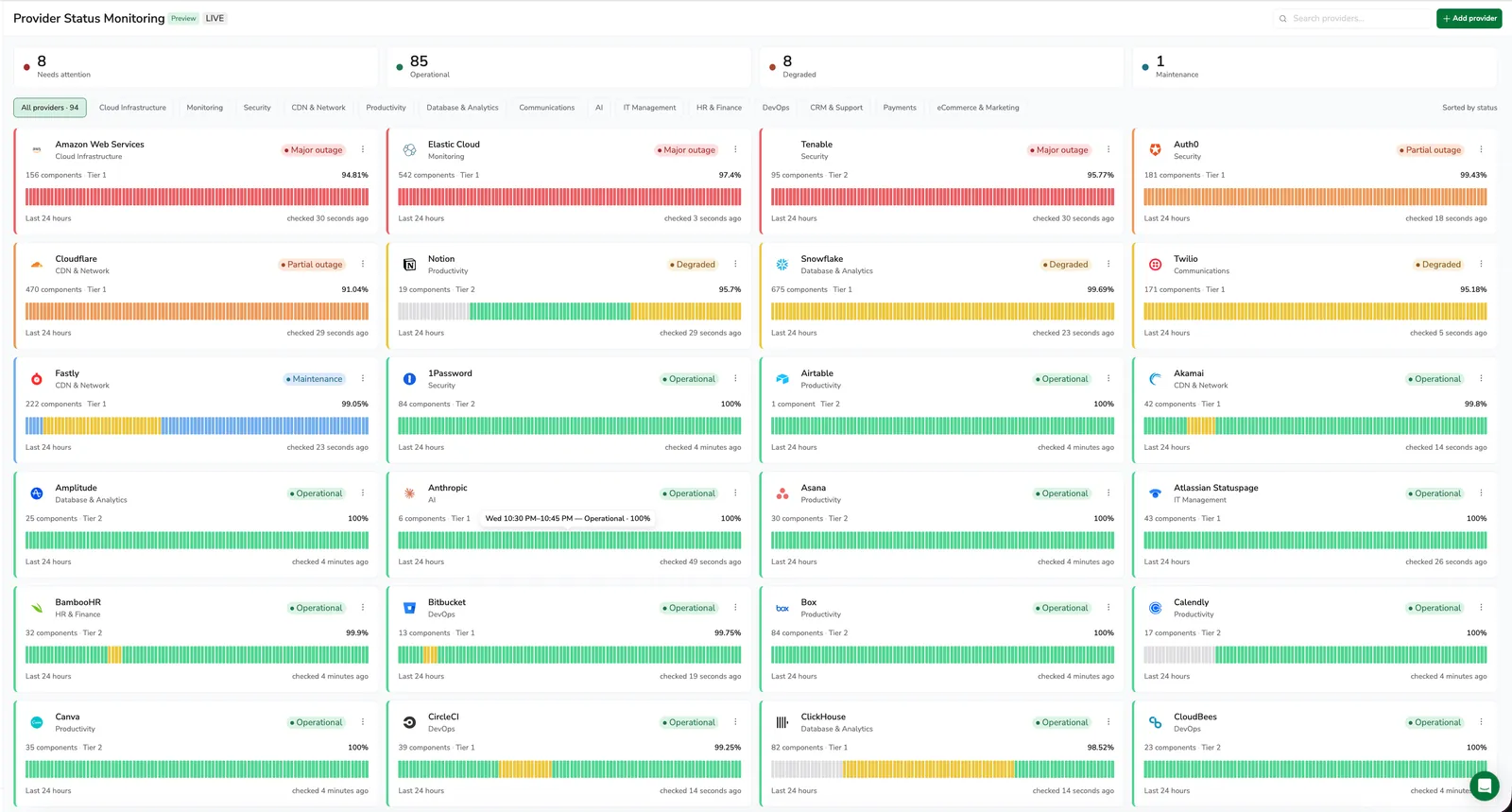Image resolution: width=1512 pixels, height=812 pixels.
Task: Open Elastic Cloud card options menu
Action: point(735,149)
